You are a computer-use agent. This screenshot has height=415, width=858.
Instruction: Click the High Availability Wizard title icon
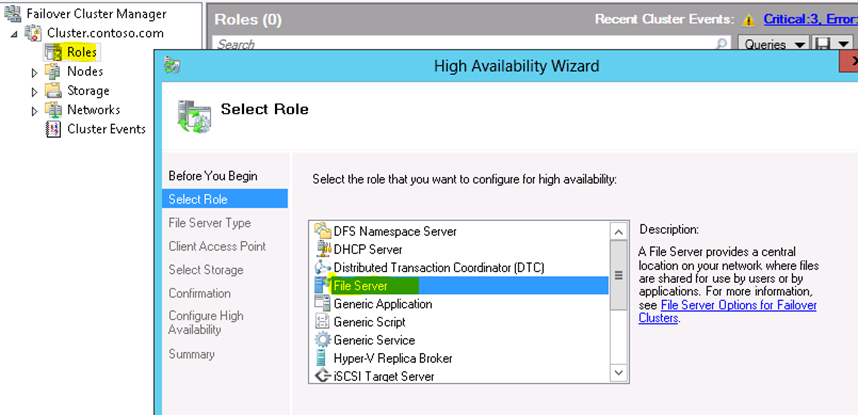coord(172,66)
